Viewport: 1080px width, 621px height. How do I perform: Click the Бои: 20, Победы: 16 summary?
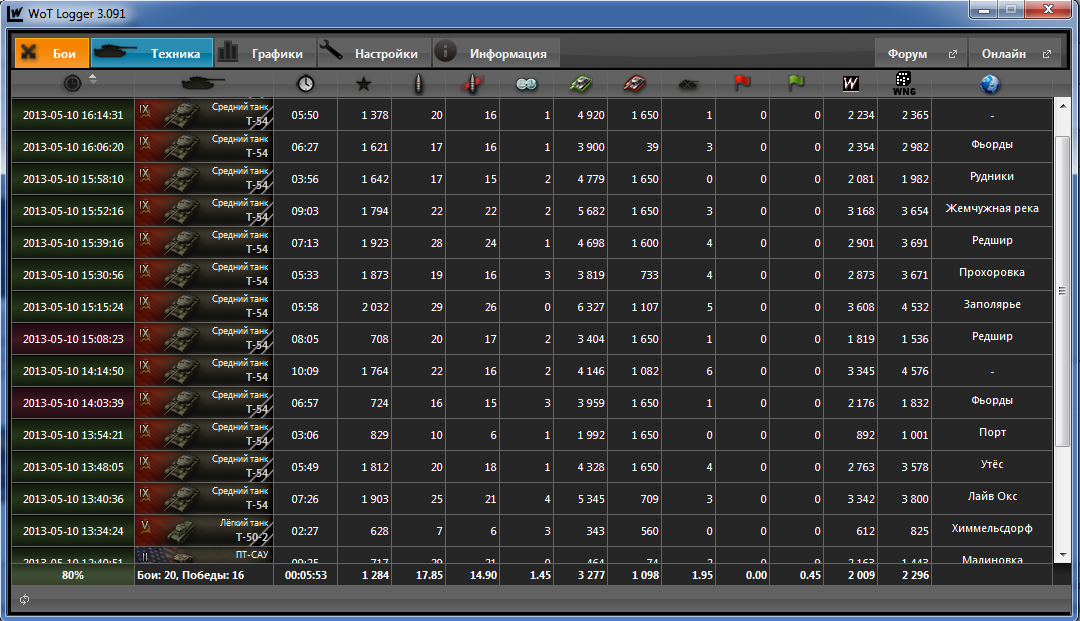coord(190,575)
